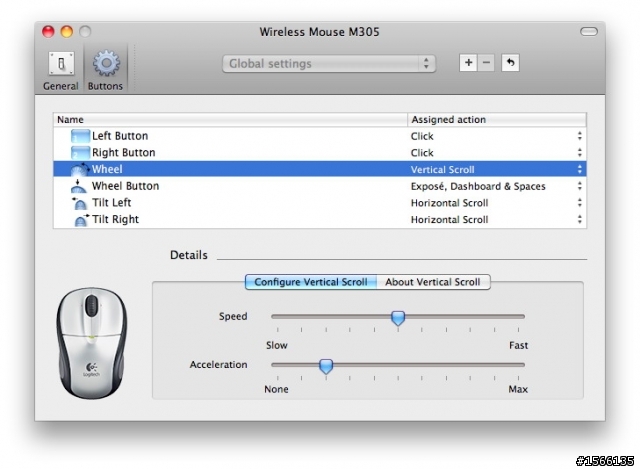Click Left Button 'Click' action text

coord(422,136)
